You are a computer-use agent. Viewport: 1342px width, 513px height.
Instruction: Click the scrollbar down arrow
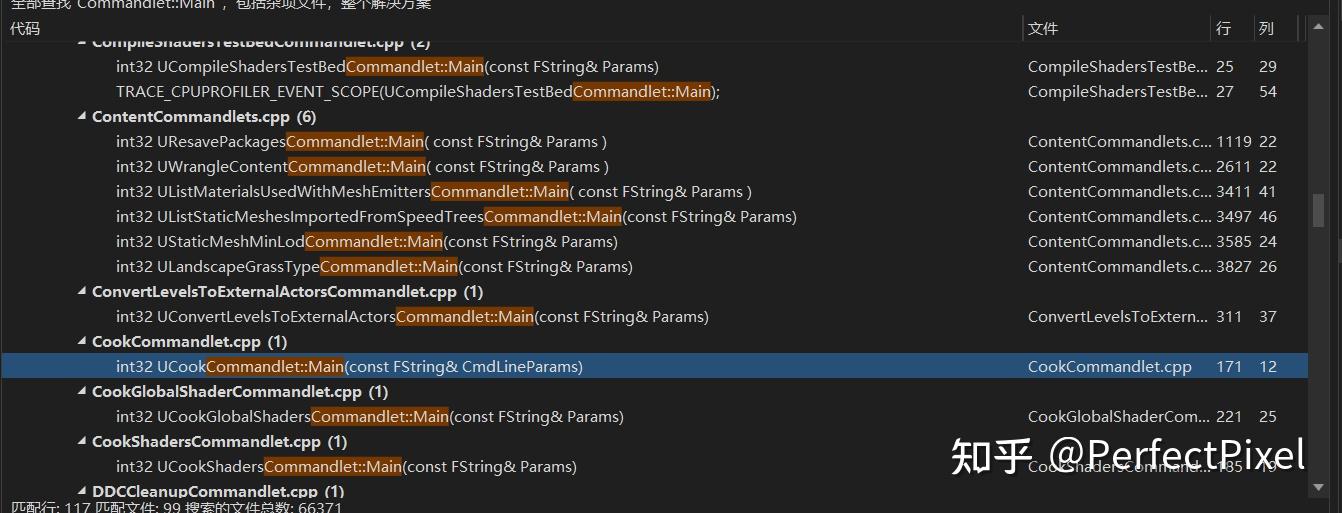point(1319,487)
